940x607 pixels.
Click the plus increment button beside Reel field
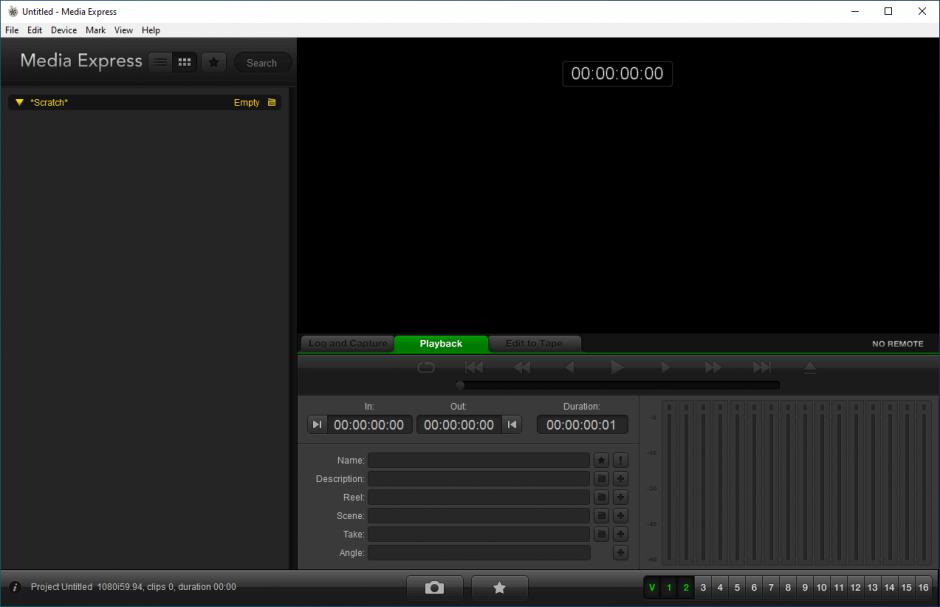tap(620, 497)
